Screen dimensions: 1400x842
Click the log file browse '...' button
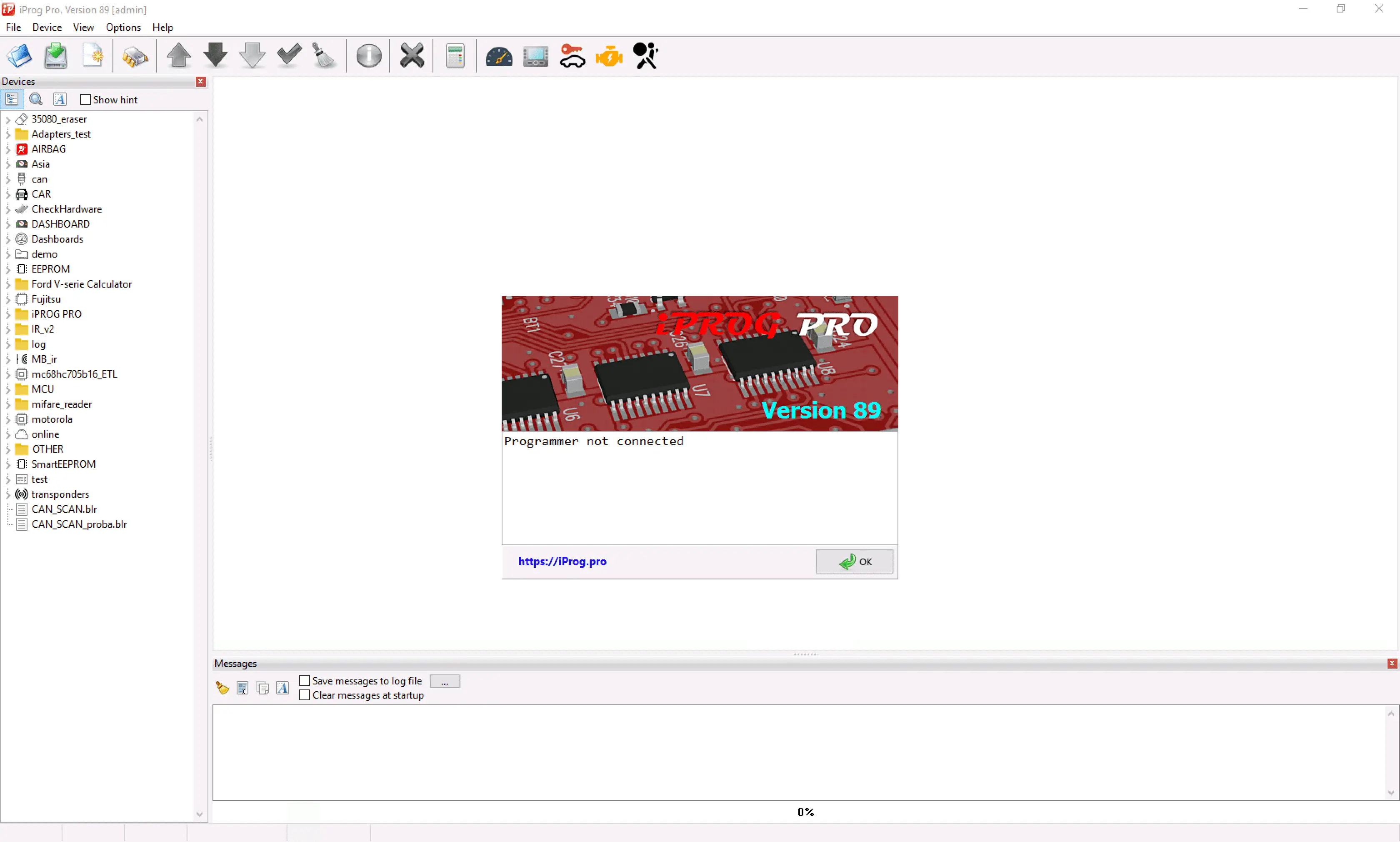445,682
